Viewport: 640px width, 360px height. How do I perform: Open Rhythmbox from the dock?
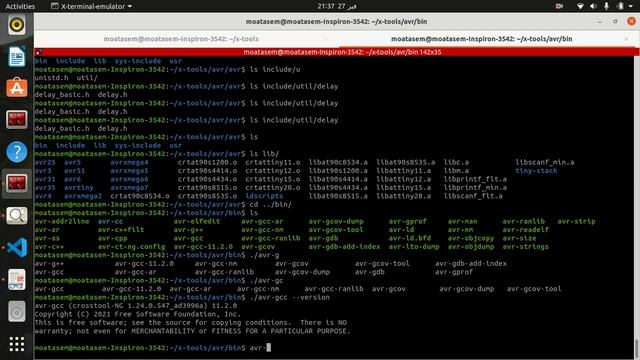click(16, 25)
